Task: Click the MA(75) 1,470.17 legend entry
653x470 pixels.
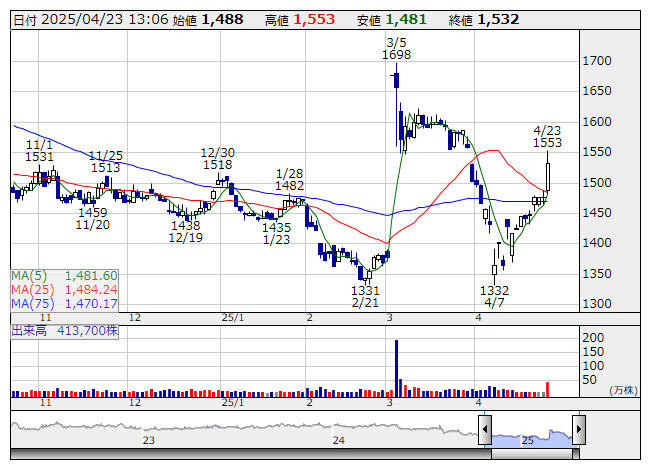Action: 65,303
